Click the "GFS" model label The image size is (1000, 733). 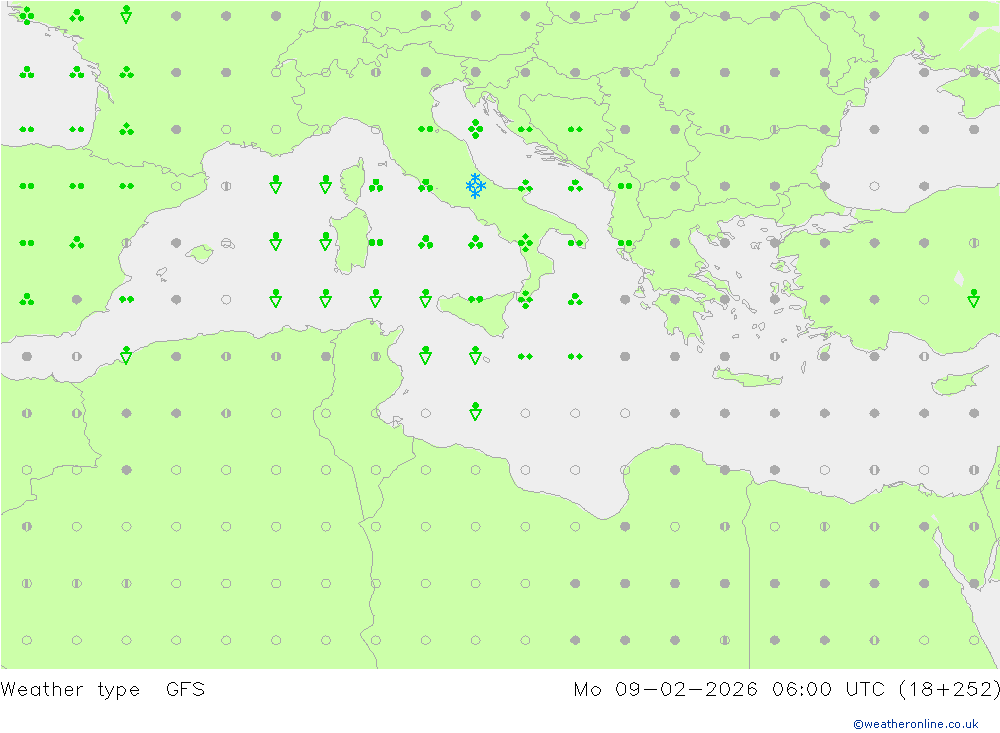pyautogui.click(x=185, y=690)
